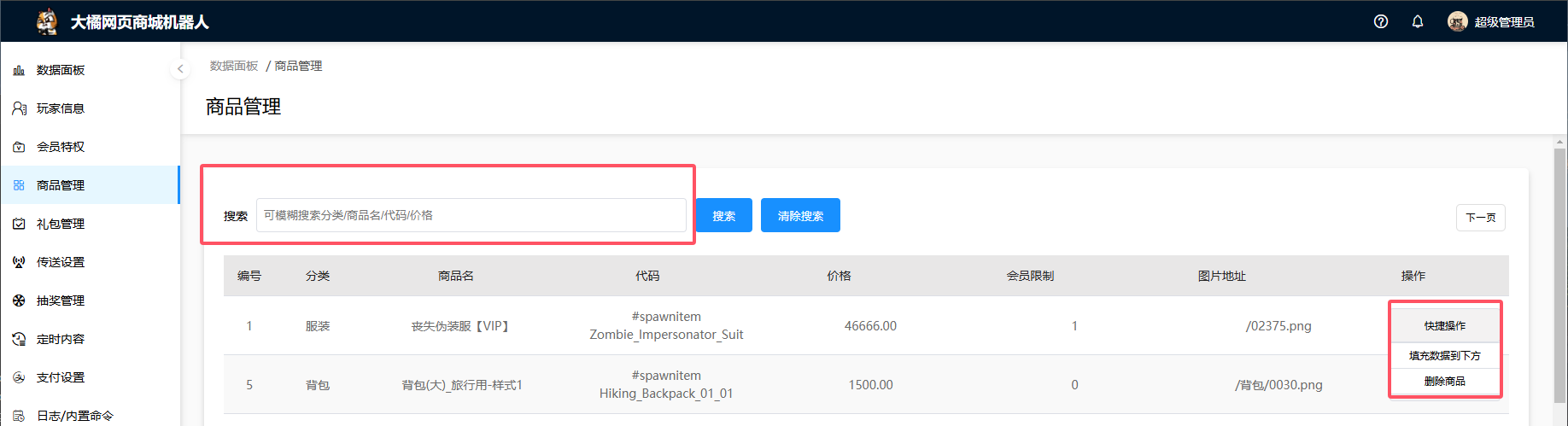Open notifications bell icon
This screenshot has width=1568, height=426.
(1418, 21)
